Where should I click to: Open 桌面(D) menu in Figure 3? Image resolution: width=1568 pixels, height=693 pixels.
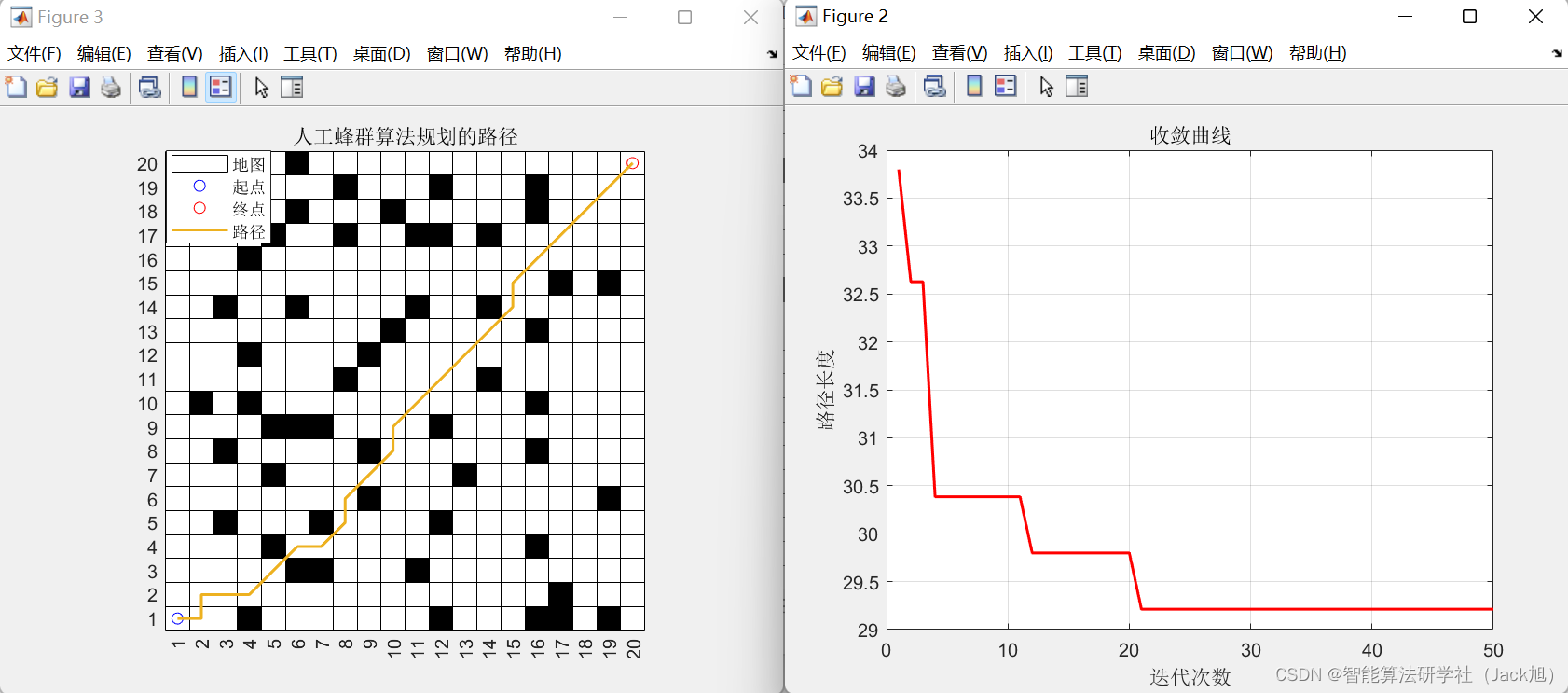[x=381, y=53]
